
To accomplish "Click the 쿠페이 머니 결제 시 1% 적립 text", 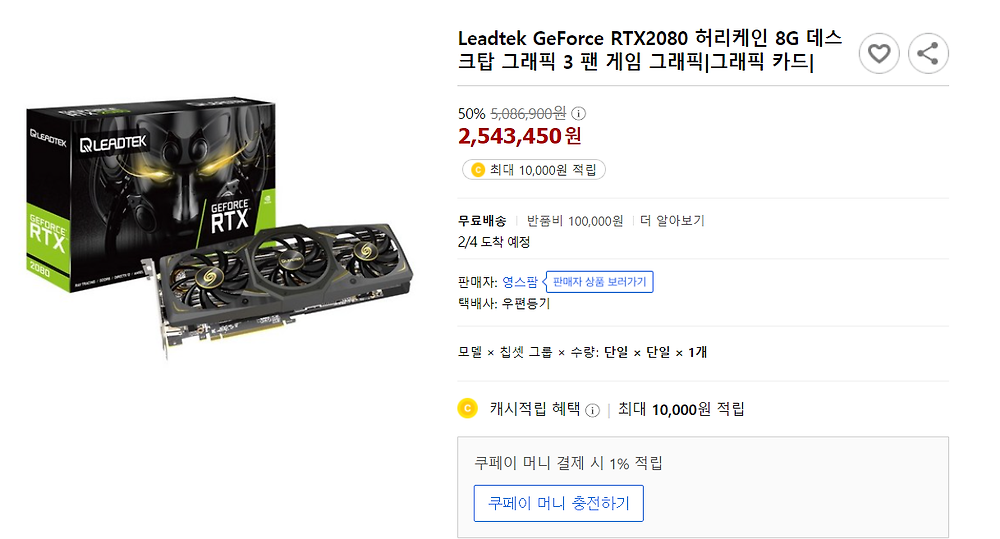I will click(568, 463).
